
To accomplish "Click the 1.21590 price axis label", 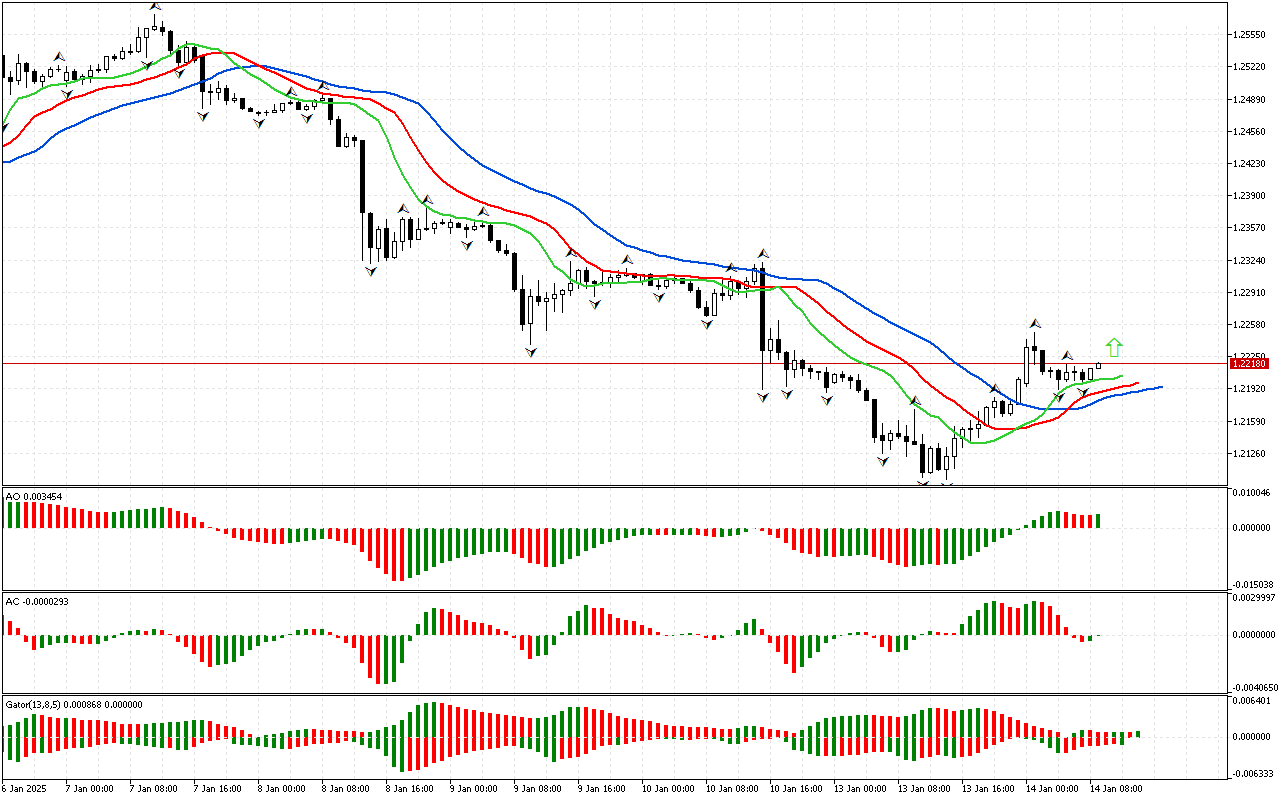I will [1251, 421].
